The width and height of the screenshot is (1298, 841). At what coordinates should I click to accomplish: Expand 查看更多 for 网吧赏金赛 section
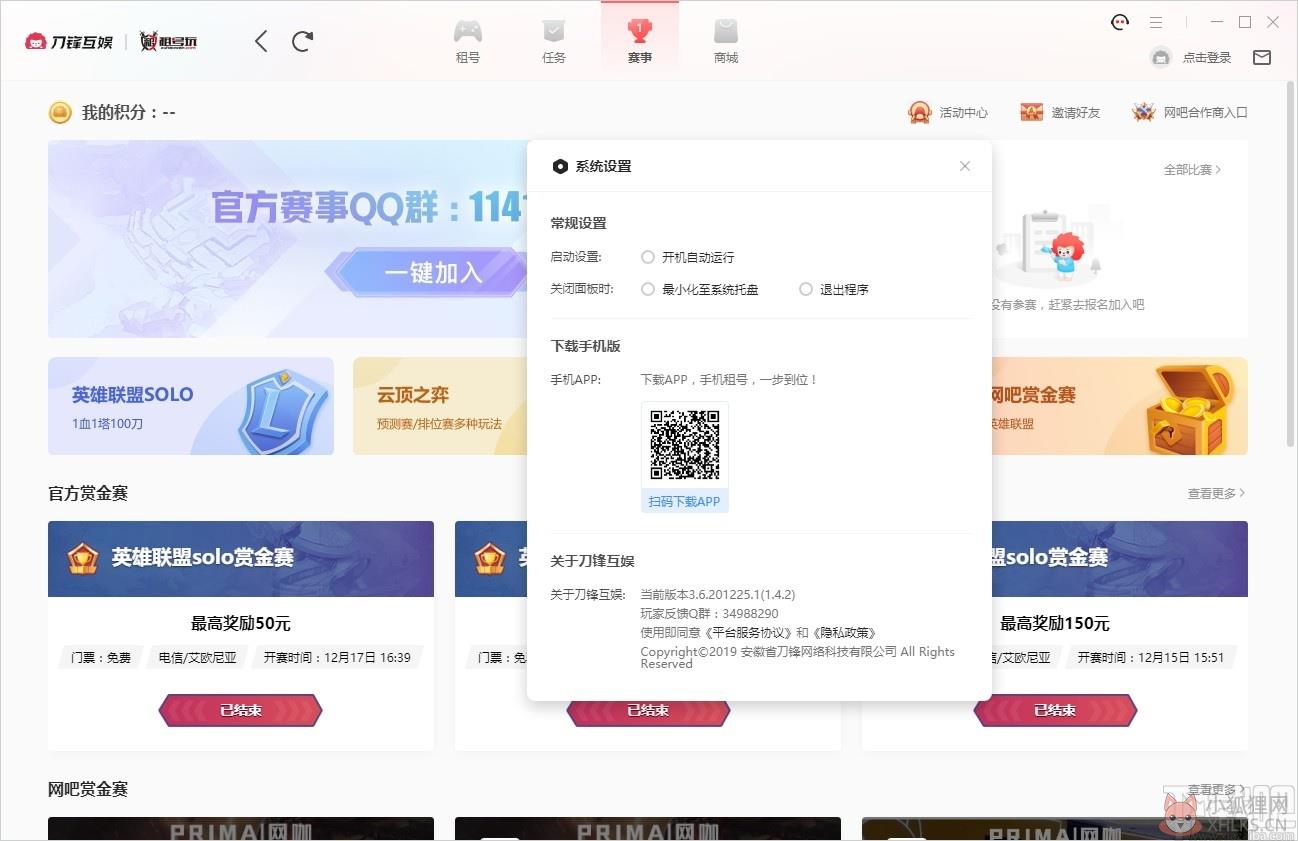[x=1216, y=790]
